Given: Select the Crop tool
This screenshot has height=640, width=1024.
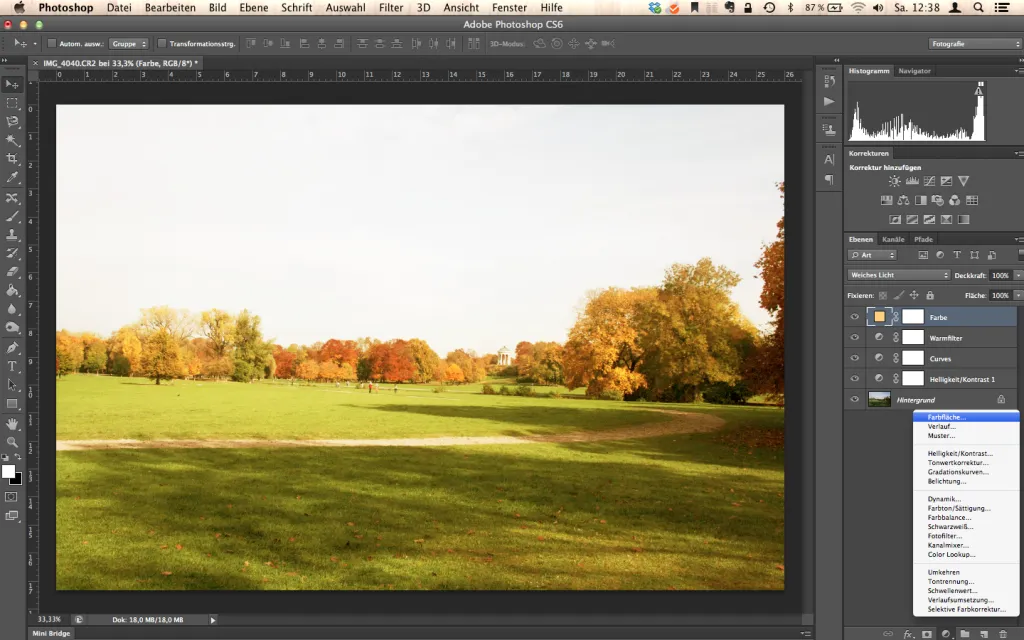Looking at the screenshot, I should (12, 159).
